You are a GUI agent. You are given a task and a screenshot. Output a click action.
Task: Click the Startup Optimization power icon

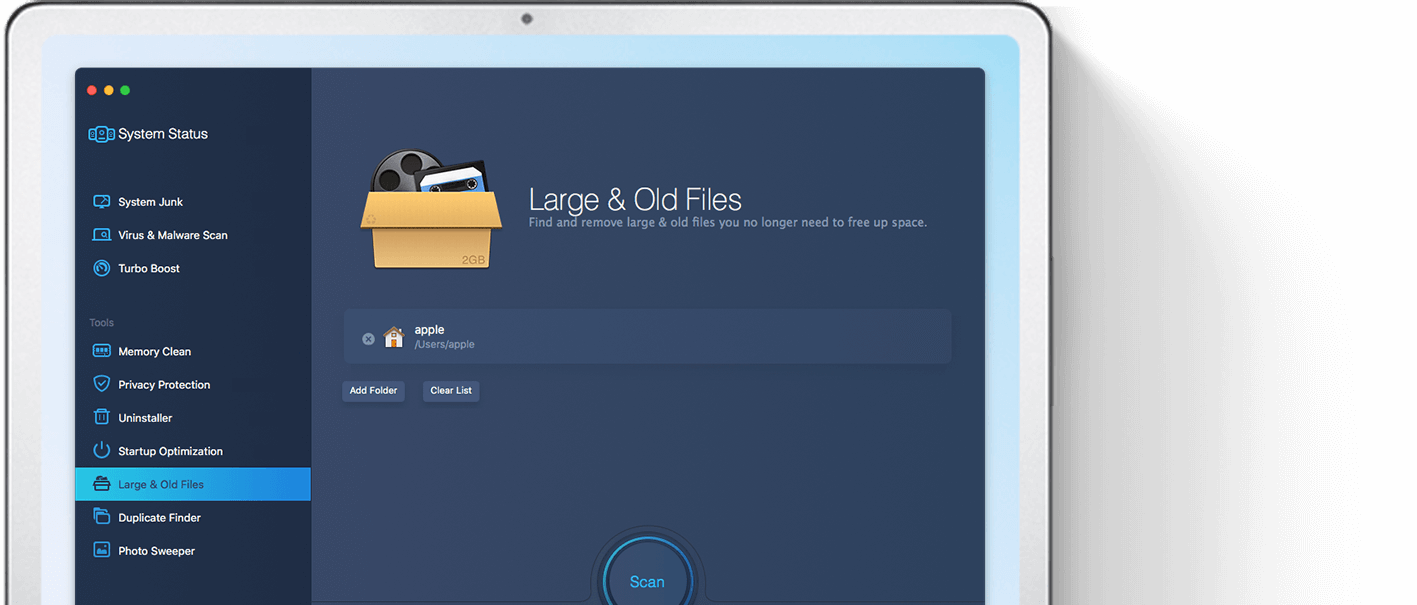tap(101, 451)
